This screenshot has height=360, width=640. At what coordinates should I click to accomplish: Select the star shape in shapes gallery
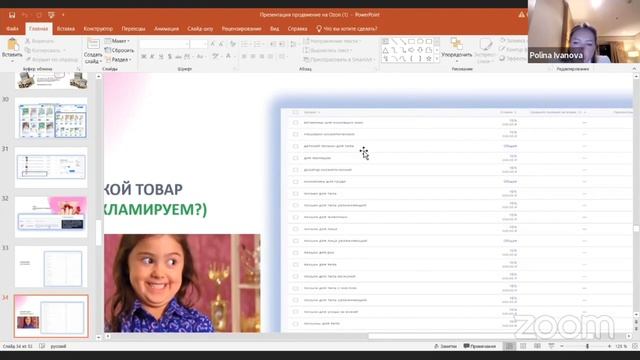pyautogui.click(x=429, y=59)
